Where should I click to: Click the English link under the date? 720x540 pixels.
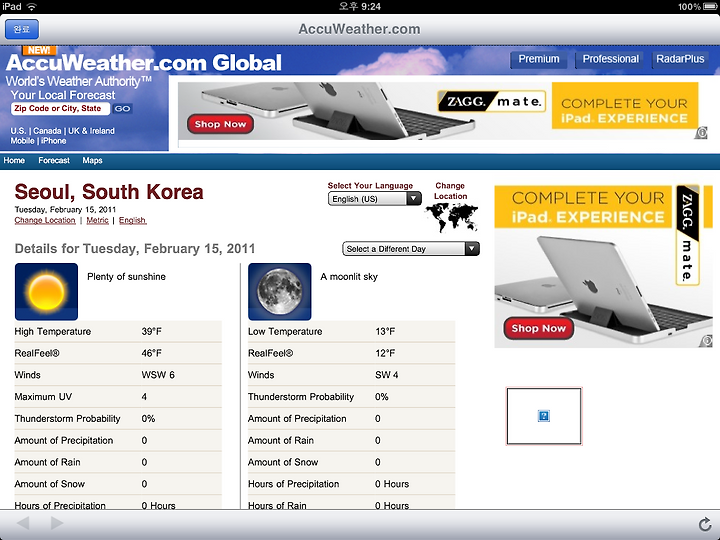click(133, 220)
